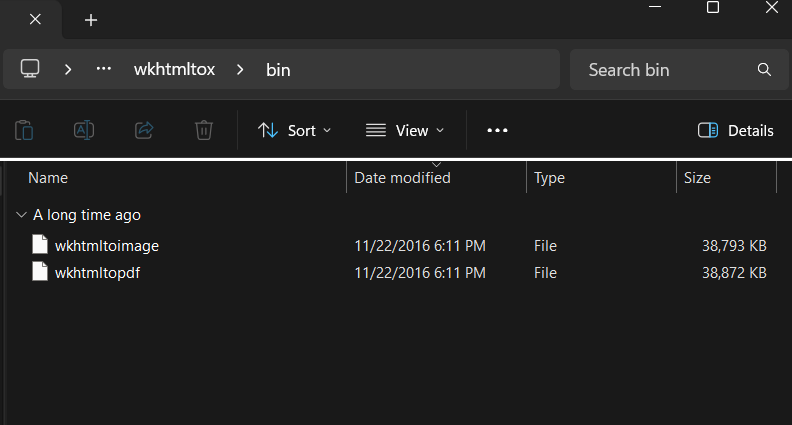Image resolution: width=792 pixels, height=425 pixels.
Task: Open the Sort dropdown
Action: pyautogui.click(x=294, y=130)
